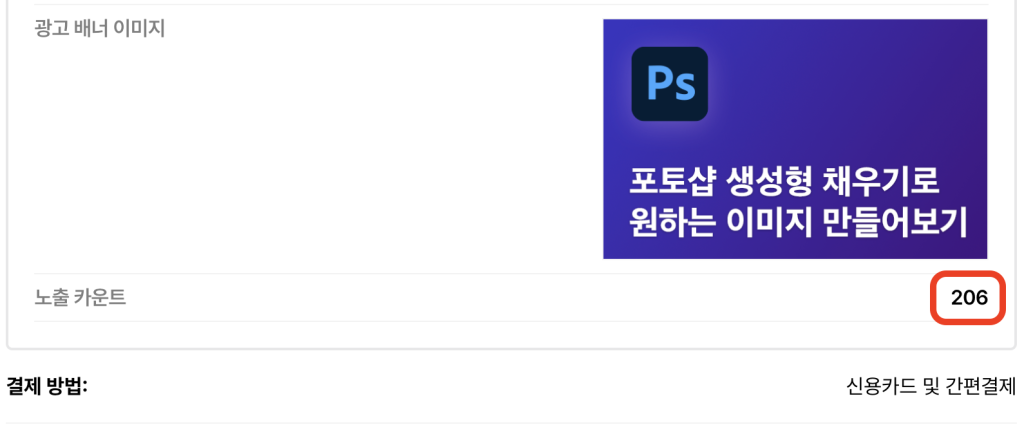Click the 노출 카운트 label
The height and width of the screenshot is (425, 1024).
80,298
